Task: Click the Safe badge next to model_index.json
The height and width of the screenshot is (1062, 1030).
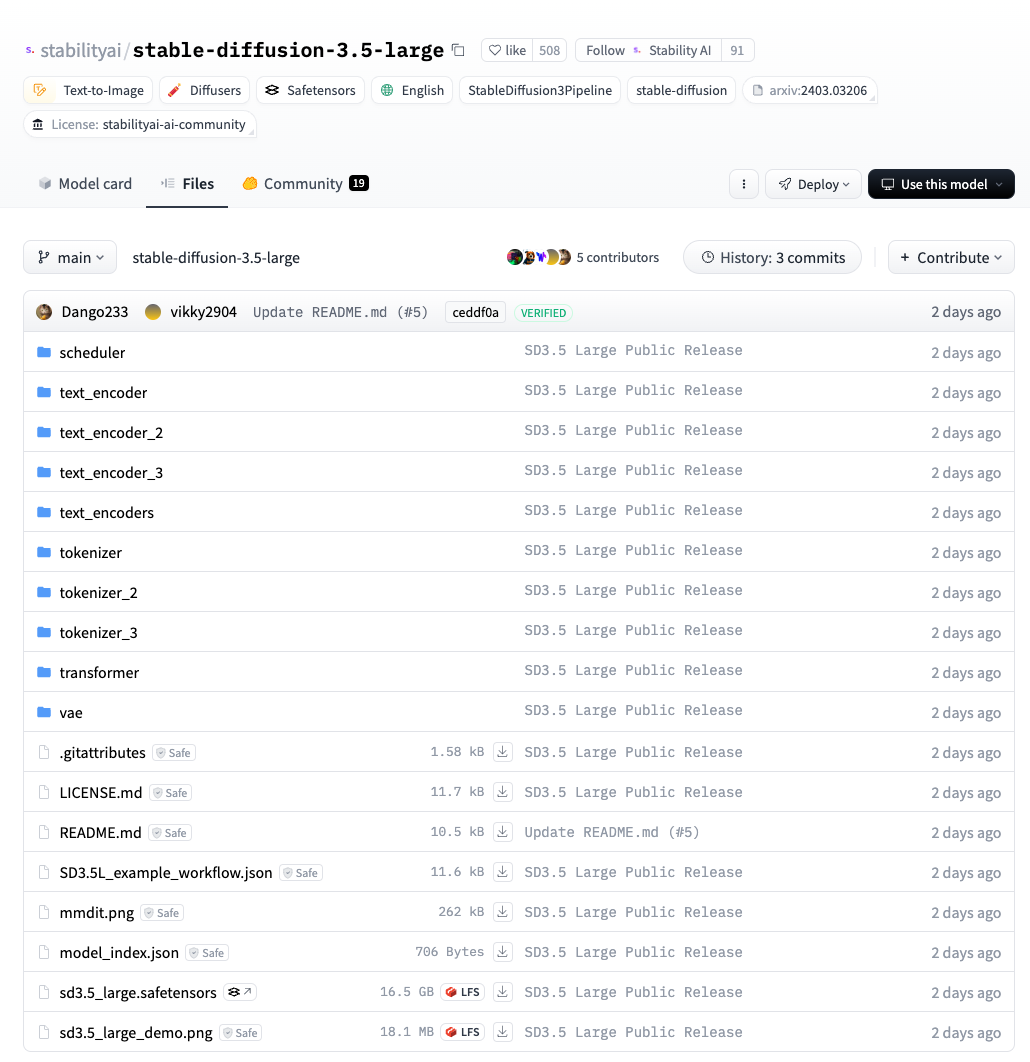Action: [x=207, y=952]
